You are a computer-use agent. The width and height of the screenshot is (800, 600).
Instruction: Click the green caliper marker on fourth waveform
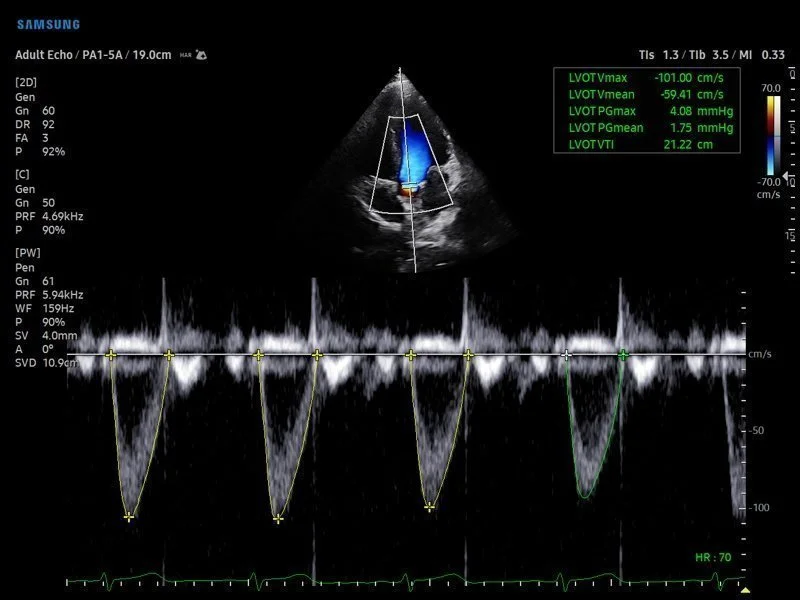tap(624, 355)
